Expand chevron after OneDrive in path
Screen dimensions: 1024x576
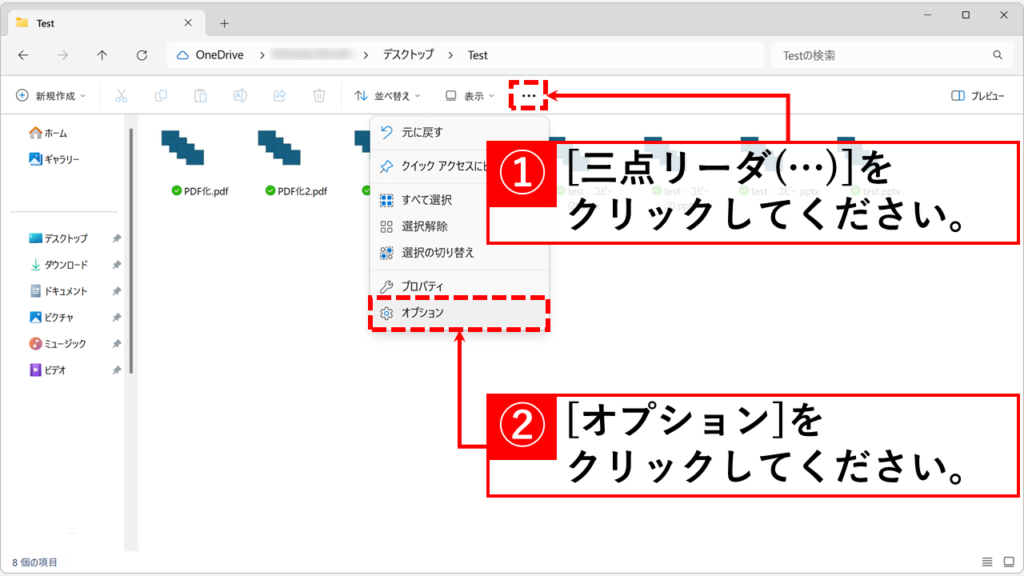(262, 56)
